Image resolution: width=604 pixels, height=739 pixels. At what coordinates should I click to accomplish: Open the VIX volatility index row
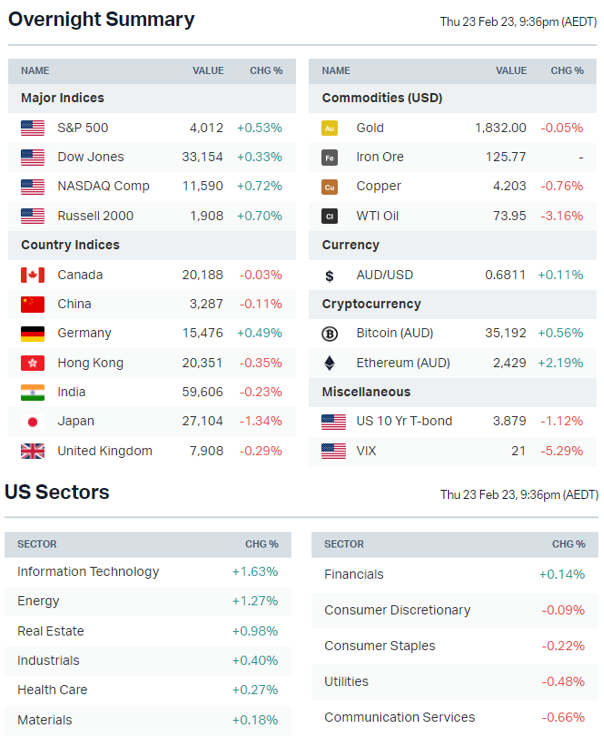point(368,451)
